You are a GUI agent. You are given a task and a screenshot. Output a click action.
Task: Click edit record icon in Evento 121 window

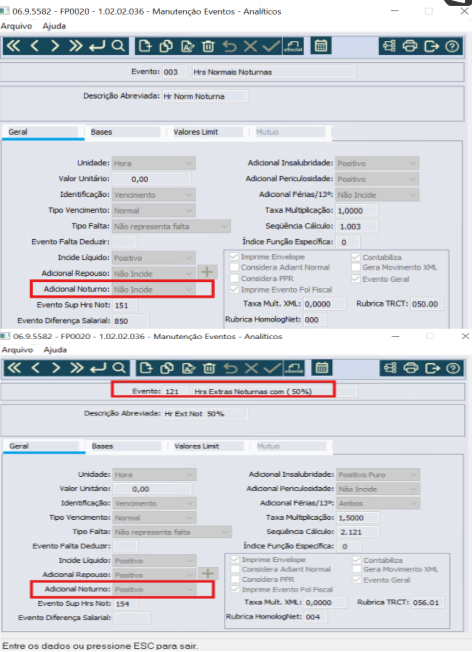[188, 368]
